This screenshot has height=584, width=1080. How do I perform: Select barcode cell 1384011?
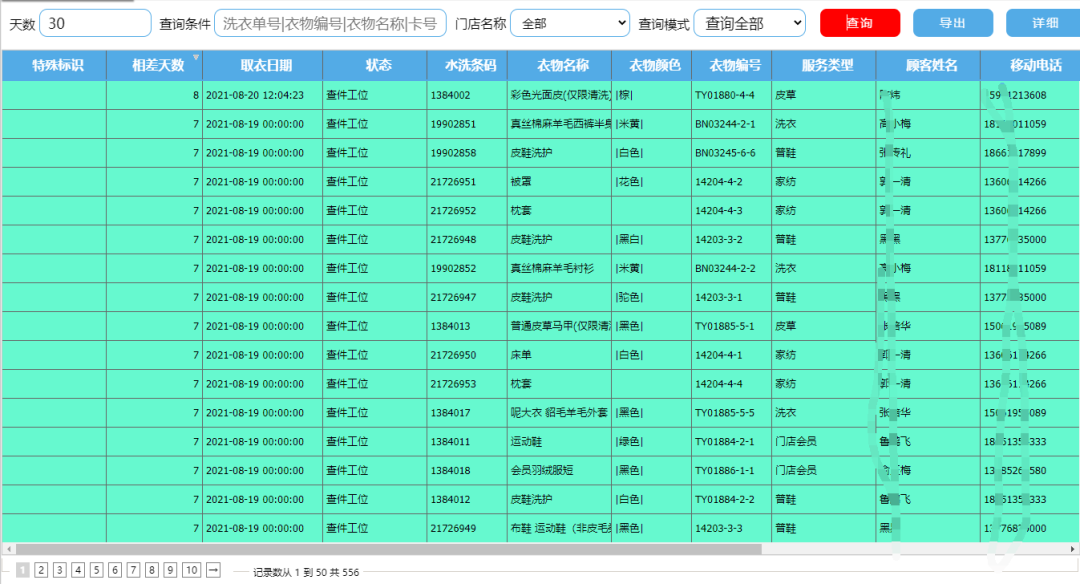(x=467, y=442)
